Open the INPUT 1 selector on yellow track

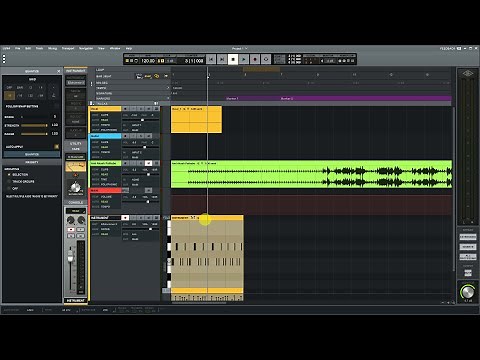(x=137, y=125)
